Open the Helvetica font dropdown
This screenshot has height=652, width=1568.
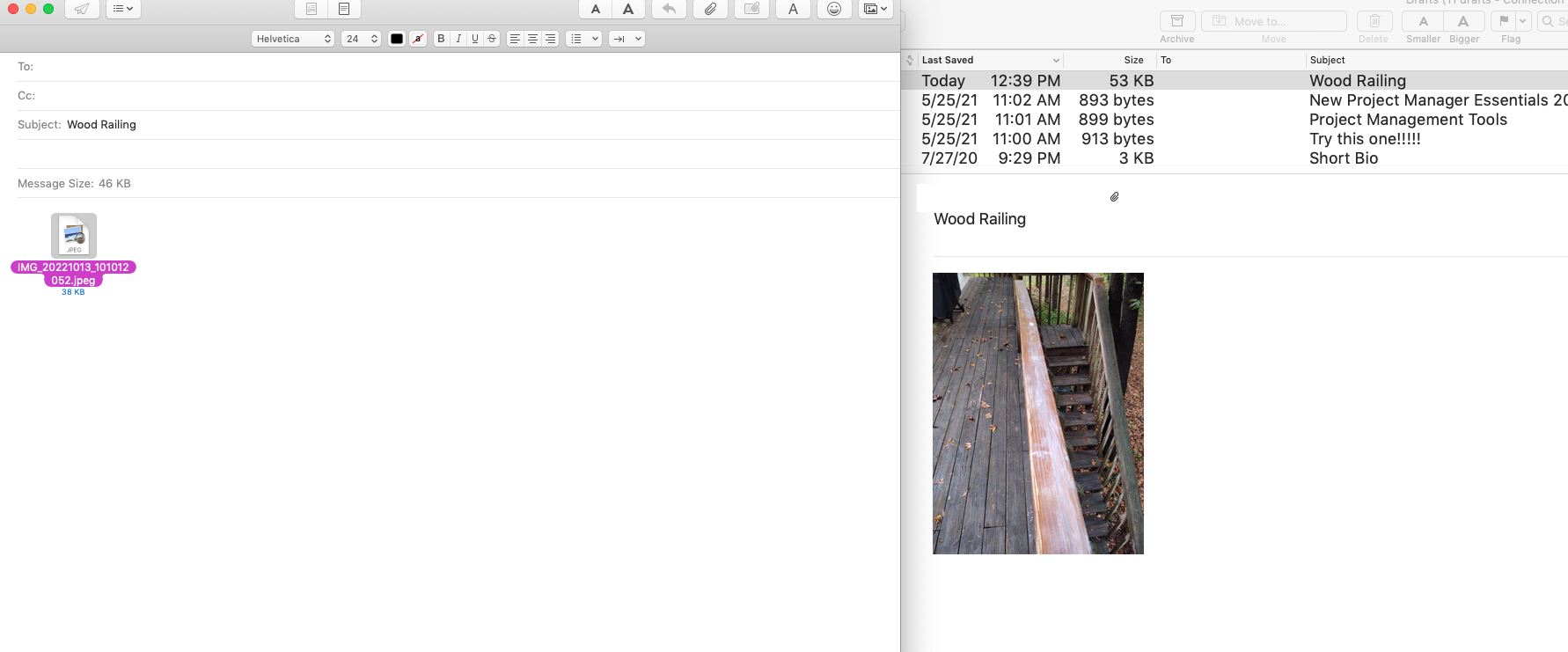(x=293, y=39)
